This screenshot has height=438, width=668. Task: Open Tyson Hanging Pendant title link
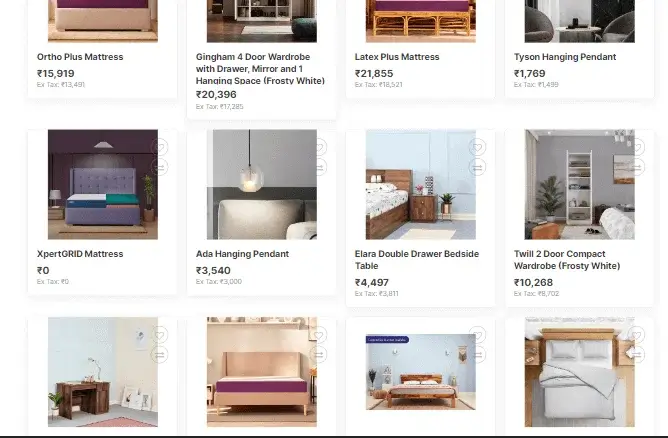(564, 57)
